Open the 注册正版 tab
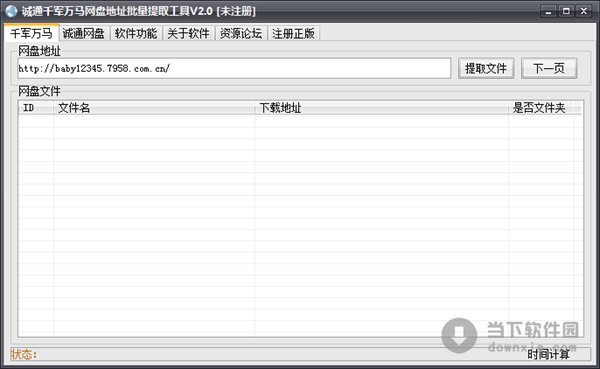Image resolution: width=600 pixels, height=369 pixels. pyautogui.click(x=293, y=34)
